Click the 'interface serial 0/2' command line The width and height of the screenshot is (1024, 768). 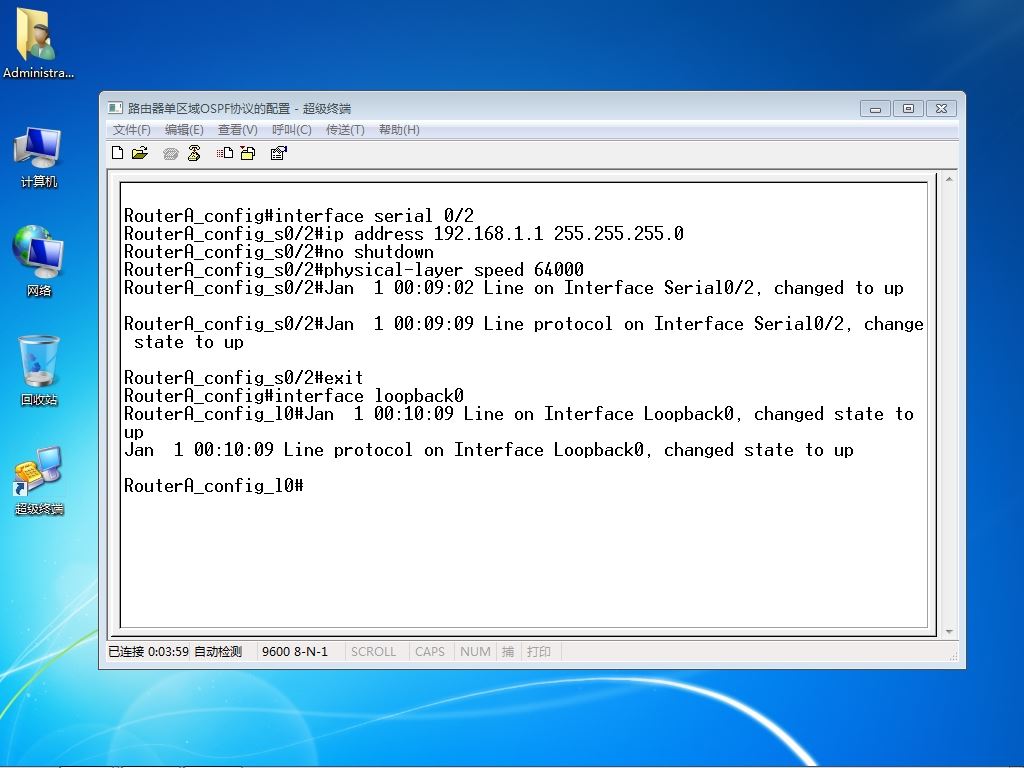point(299,216)
